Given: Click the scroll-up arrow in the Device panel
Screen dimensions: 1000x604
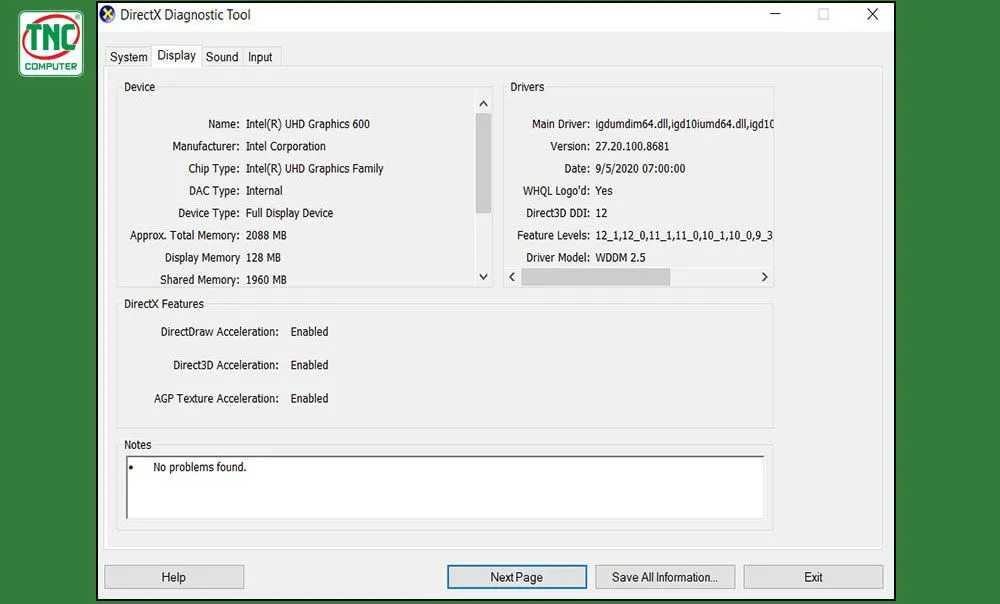Looking at the screenshot, I should [483, 102].
